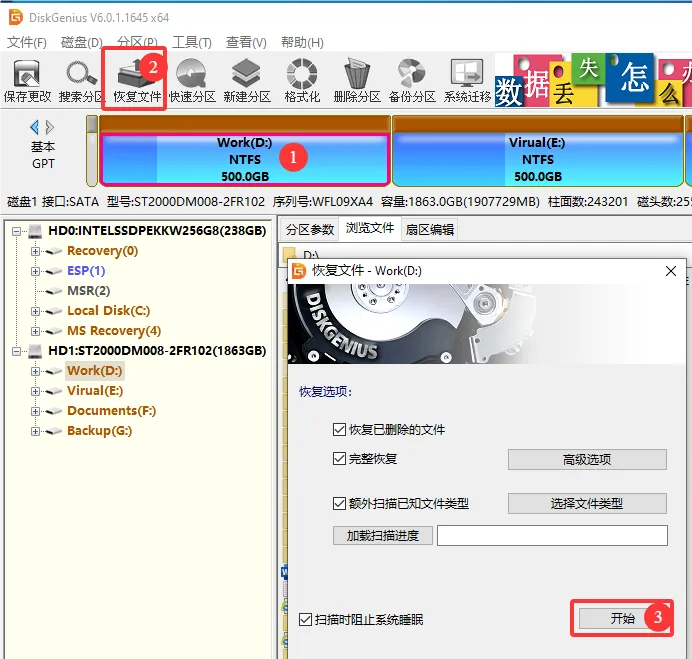Click the HD0 Intel SSD disk icon
The height and width of the screenshot is (659, 692).
[x=35, y=231]
